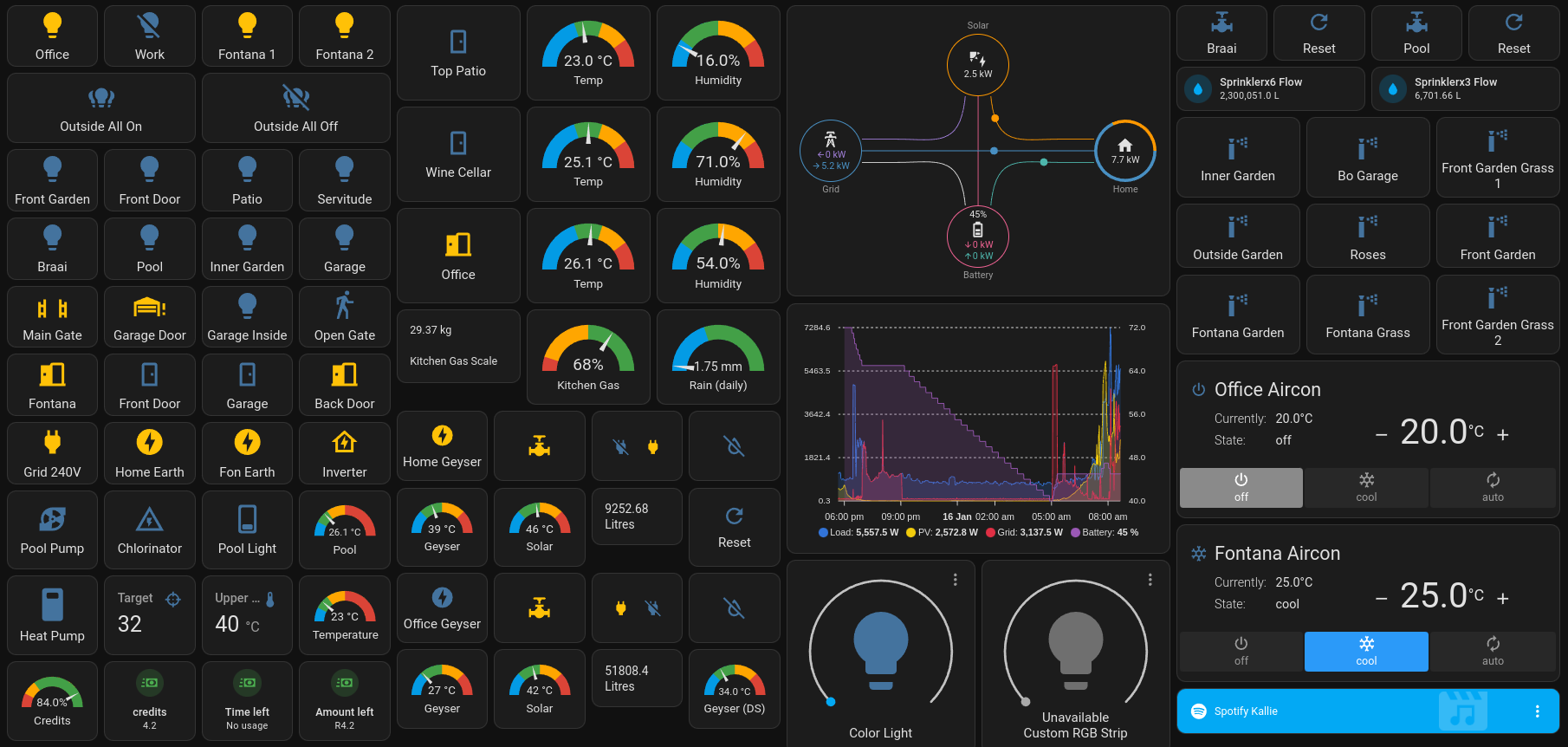Open the Wine Cellar door sensor

458,154
